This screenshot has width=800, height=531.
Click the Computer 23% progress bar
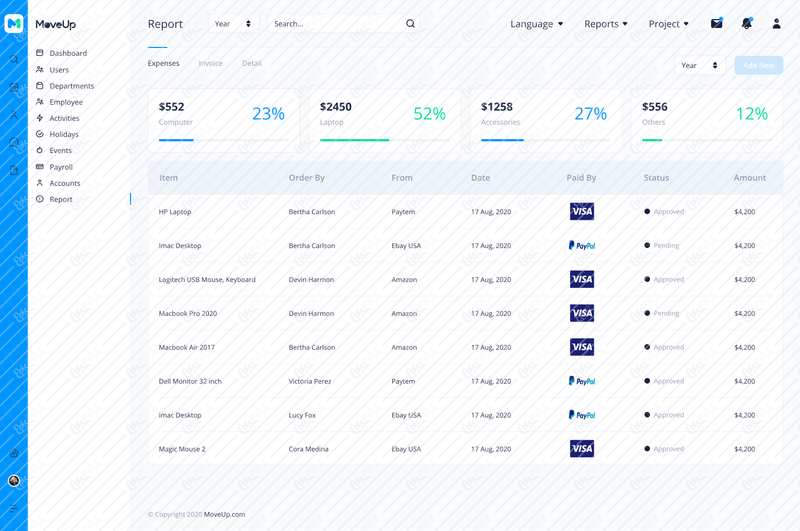(x=223, y=140)
